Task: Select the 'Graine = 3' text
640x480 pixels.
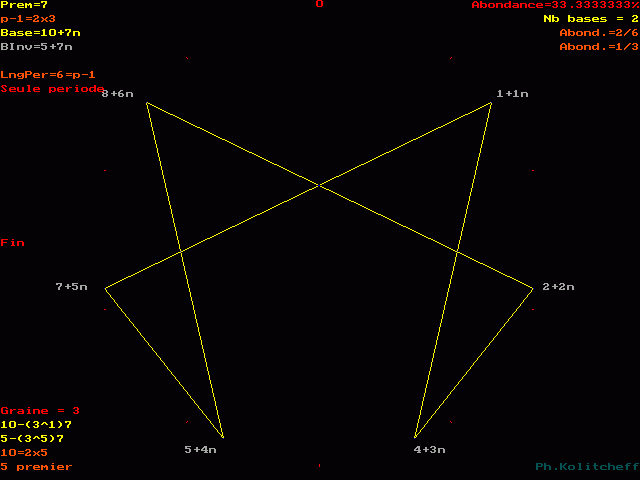Action: pos(40,411)
